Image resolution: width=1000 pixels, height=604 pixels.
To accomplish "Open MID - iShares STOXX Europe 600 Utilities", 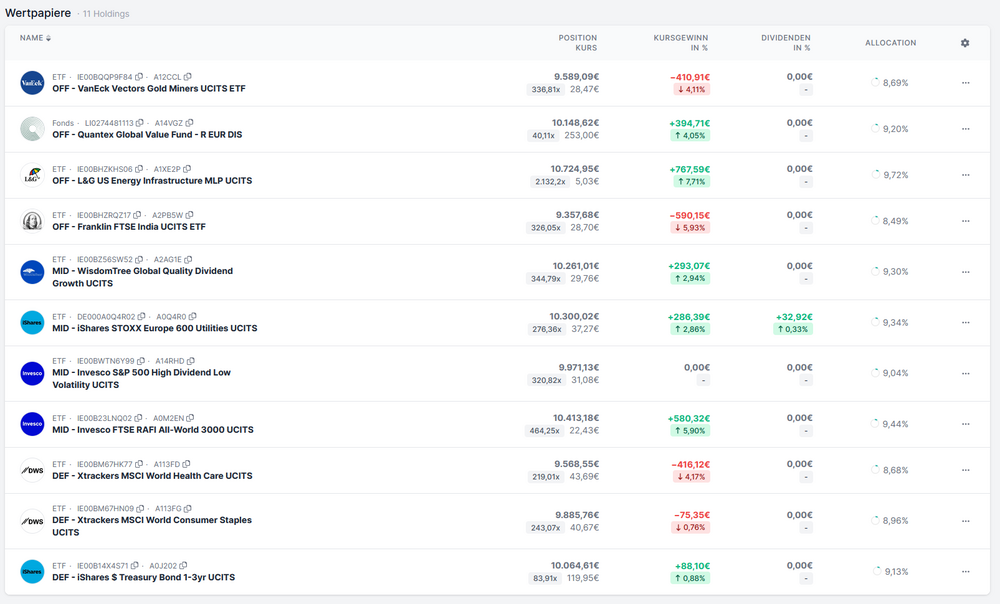I will click(154, 328).
